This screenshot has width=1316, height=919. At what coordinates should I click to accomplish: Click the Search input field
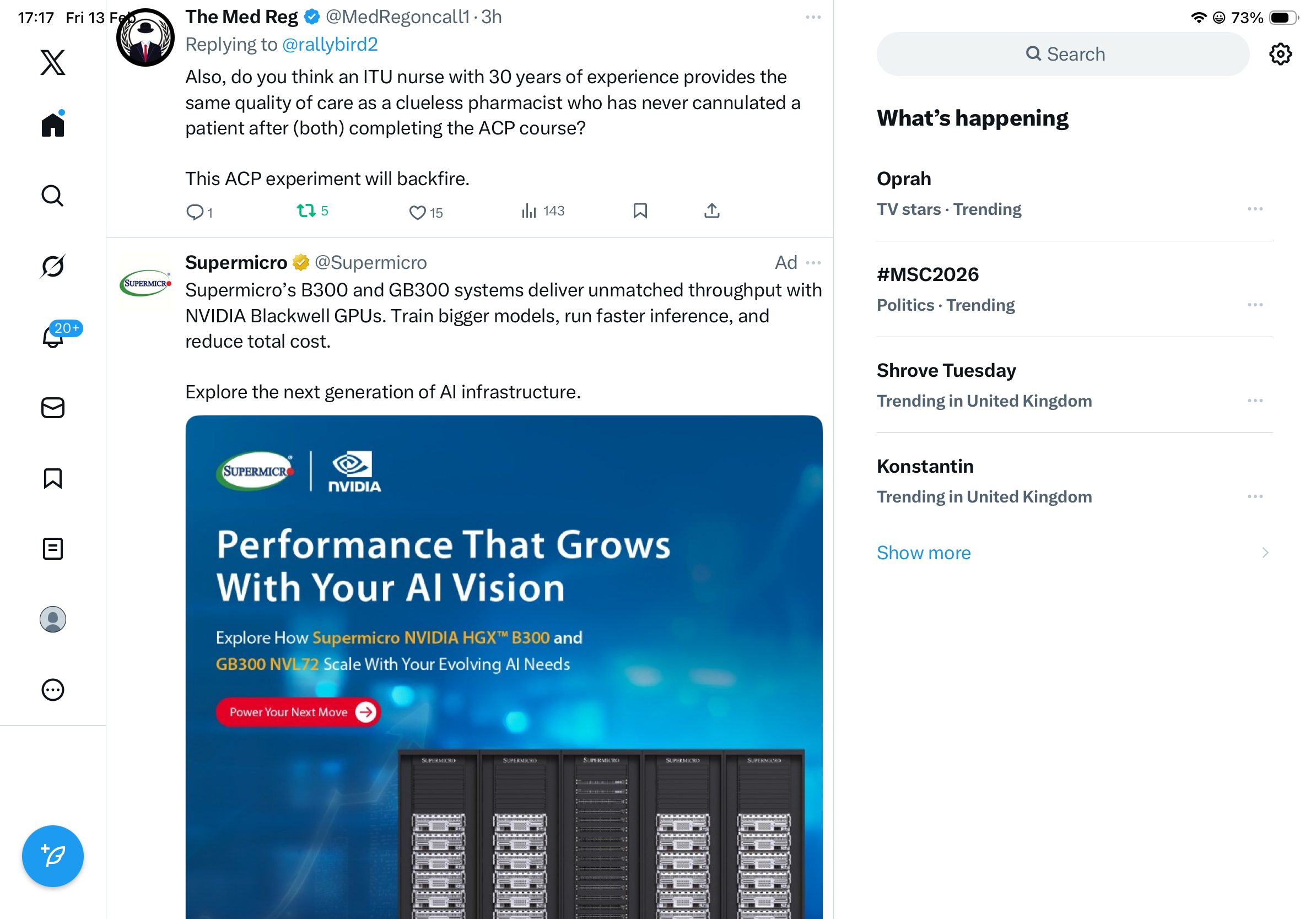(1062, 55)
